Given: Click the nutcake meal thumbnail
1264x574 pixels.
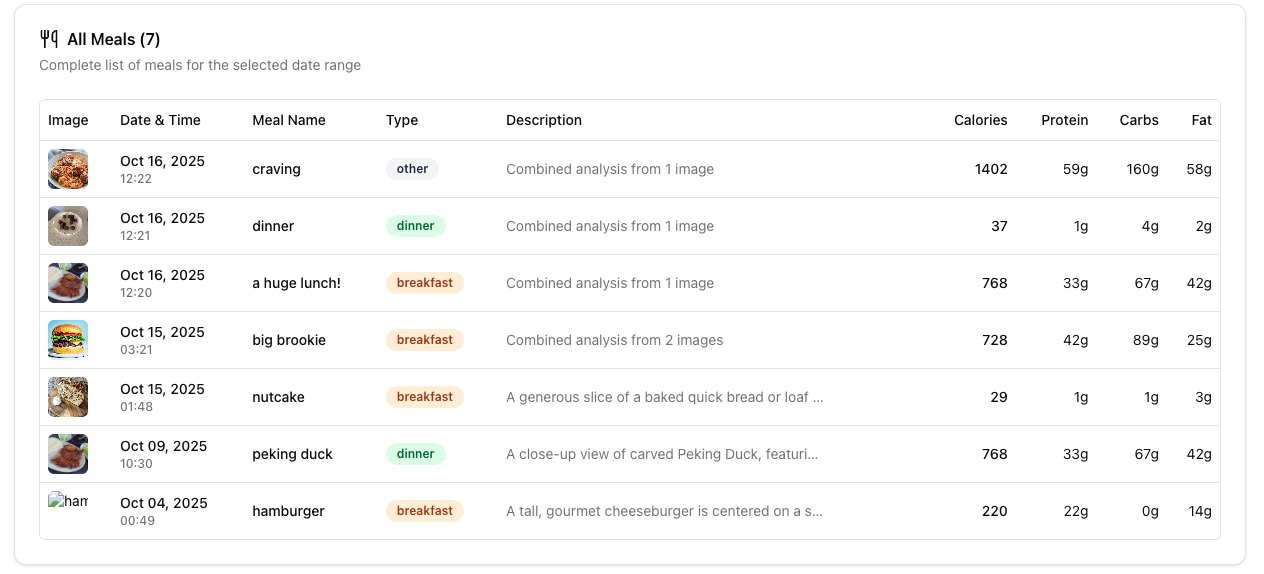Looking at the screenshot, I should click(x=68, y=397).
